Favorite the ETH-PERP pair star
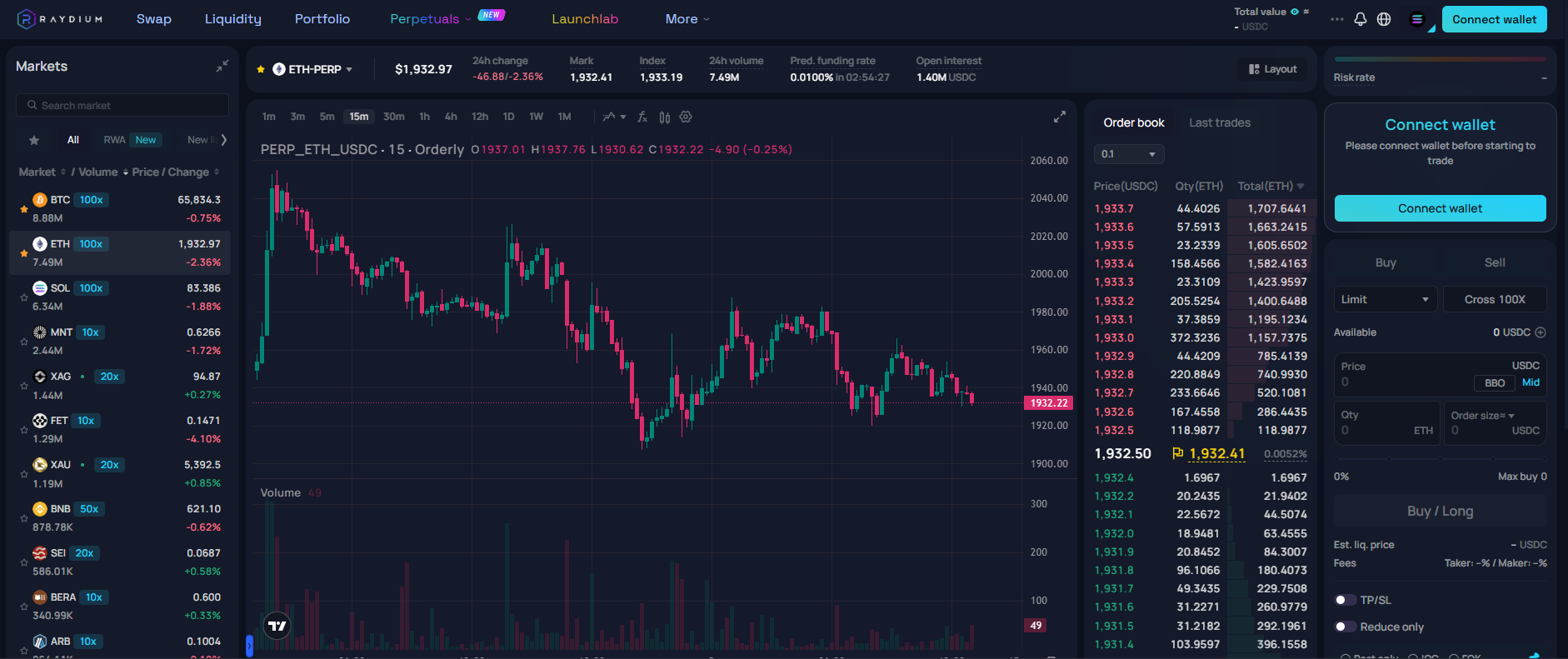This screenshot has height=659, width=1568. pos(261,69)
